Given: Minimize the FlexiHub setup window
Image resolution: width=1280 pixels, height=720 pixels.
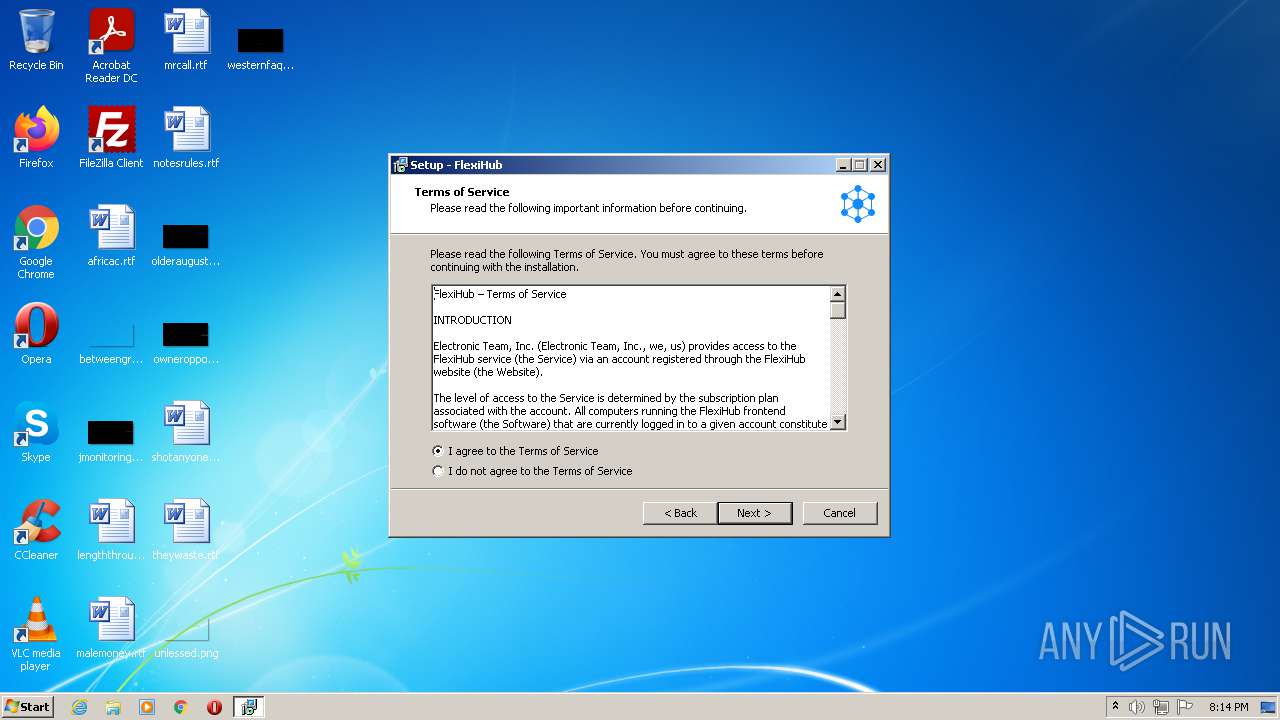Looking at the screenshot, I should pyautogui.click(x=843, y=165).
